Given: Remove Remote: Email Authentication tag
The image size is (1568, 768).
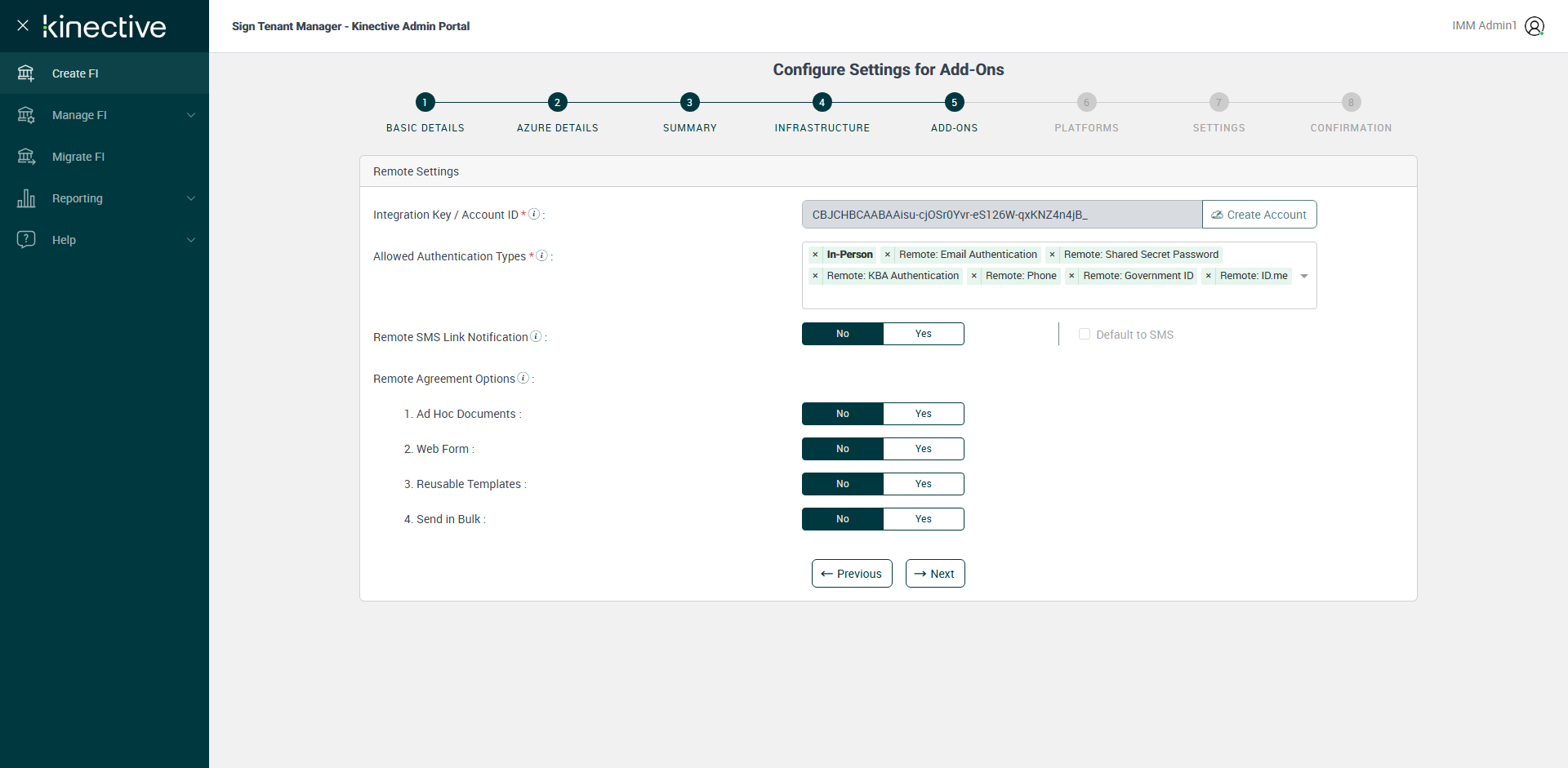Looking at the screenshot, I should click(888, 255).
